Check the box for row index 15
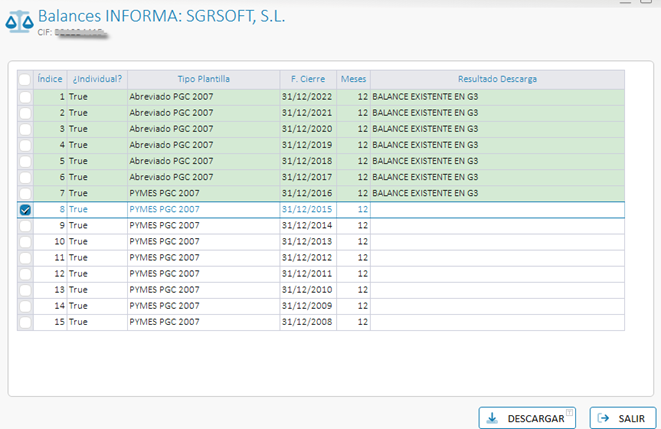 [x=25, y=322]
